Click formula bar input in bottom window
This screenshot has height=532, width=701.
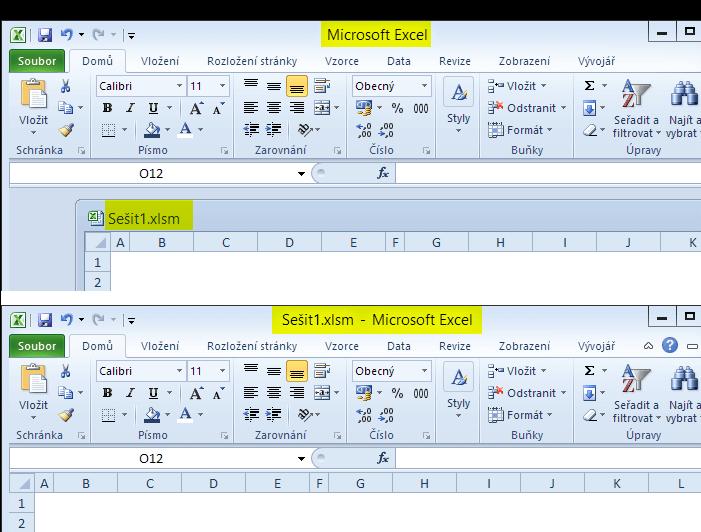[548, 458]
